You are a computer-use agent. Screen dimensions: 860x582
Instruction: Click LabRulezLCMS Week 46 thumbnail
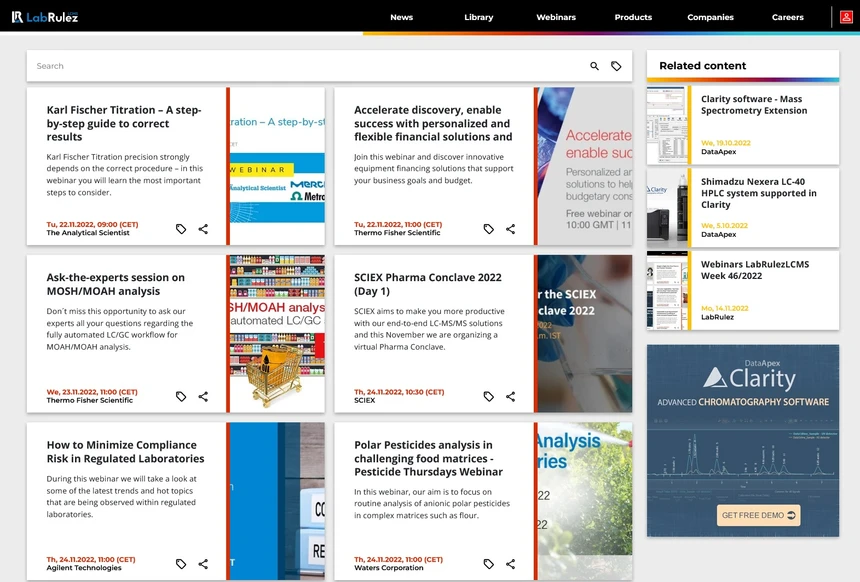point(667,291)
